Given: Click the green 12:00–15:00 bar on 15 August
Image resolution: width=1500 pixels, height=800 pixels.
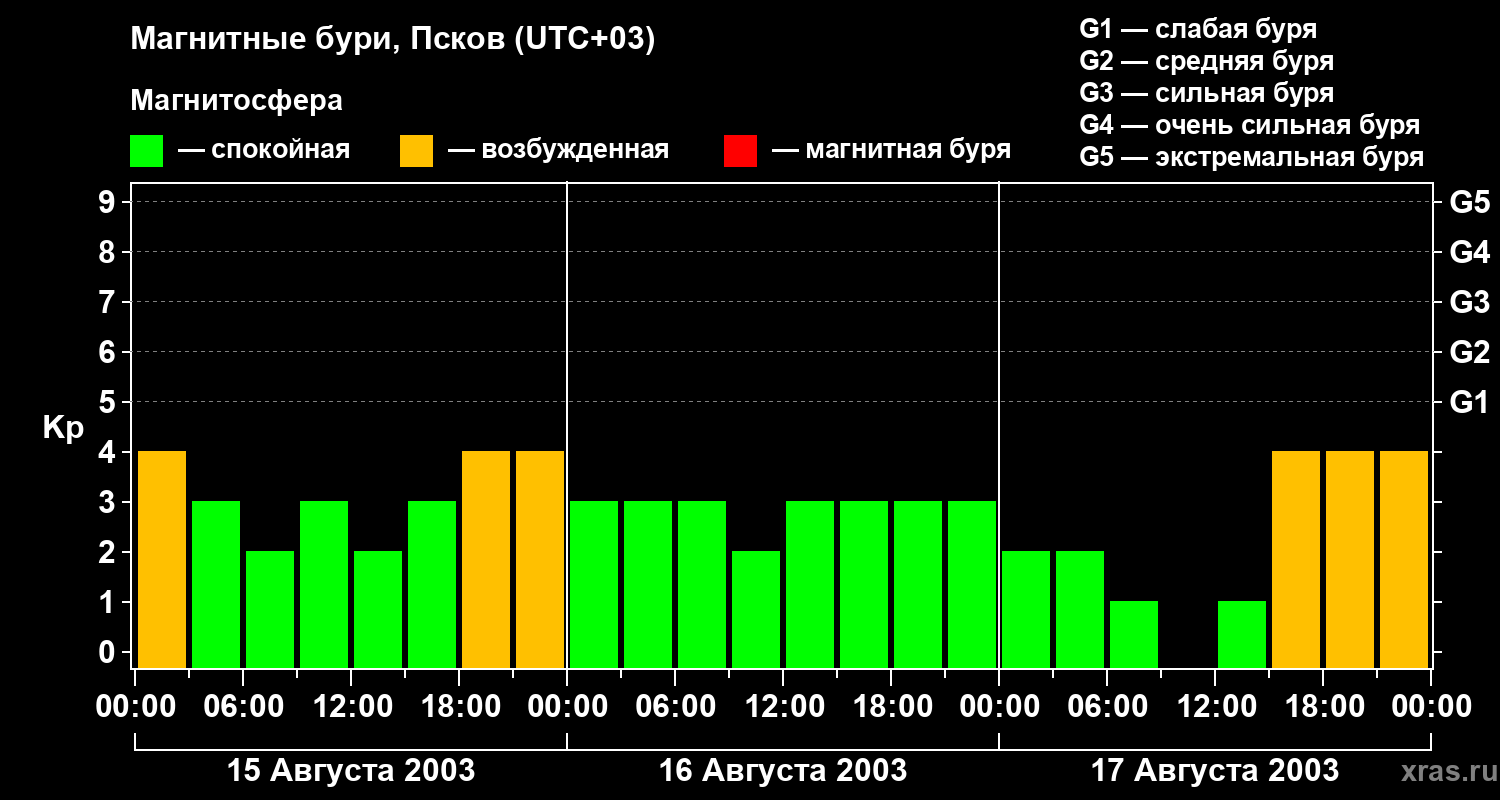Looking at the screenshot, I should point(378,609).
